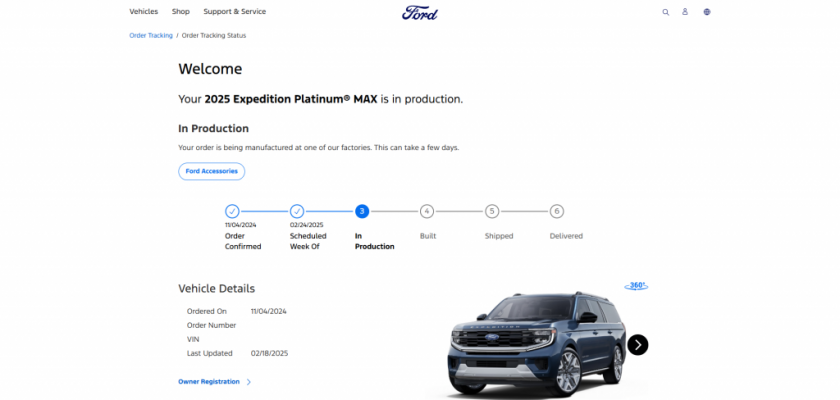Click step 1 Order Confirmed checkmark
This screenshot has width=840, height=400.
[232, 212]
